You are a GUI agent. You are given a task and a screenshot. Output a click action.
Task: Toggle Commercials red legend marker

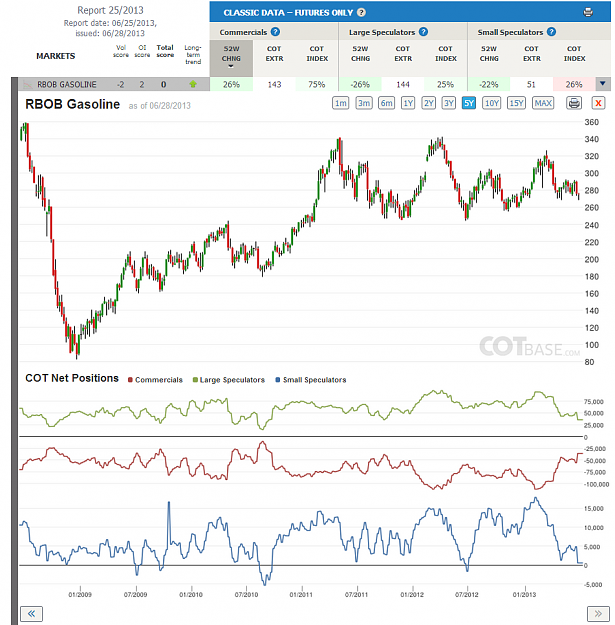coord(130,380)
